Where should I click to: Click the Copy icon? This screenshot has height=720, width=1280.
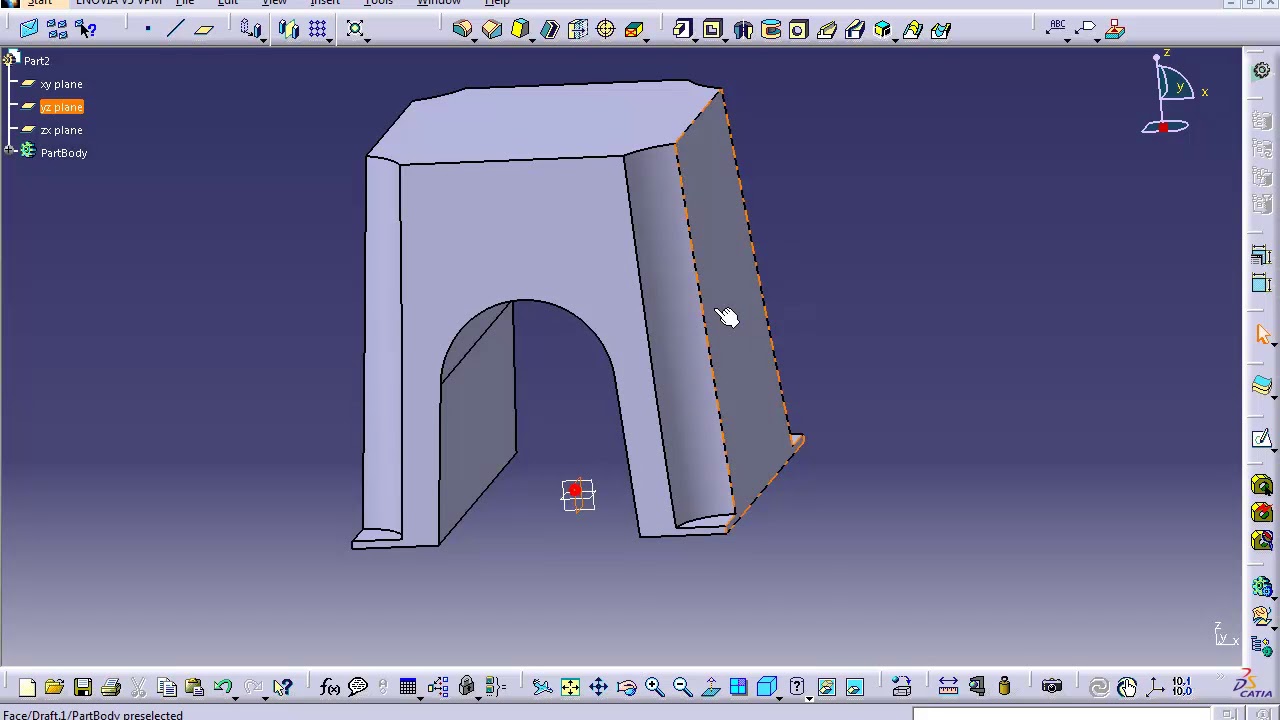point(167,687)
